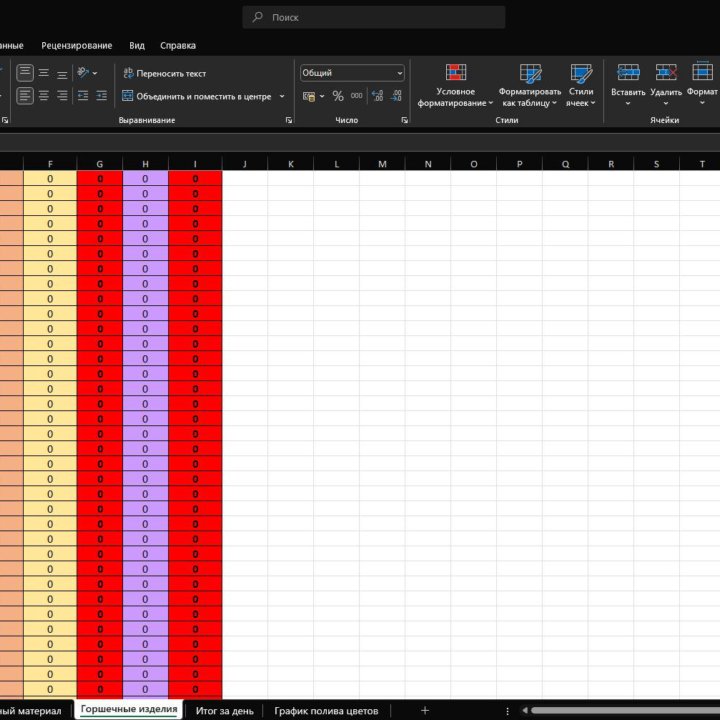Switch to Итог за день sheet
Image resolution: width=720 pixels, height=720 pixels.
pyautogui.click(x=225, y=710)
